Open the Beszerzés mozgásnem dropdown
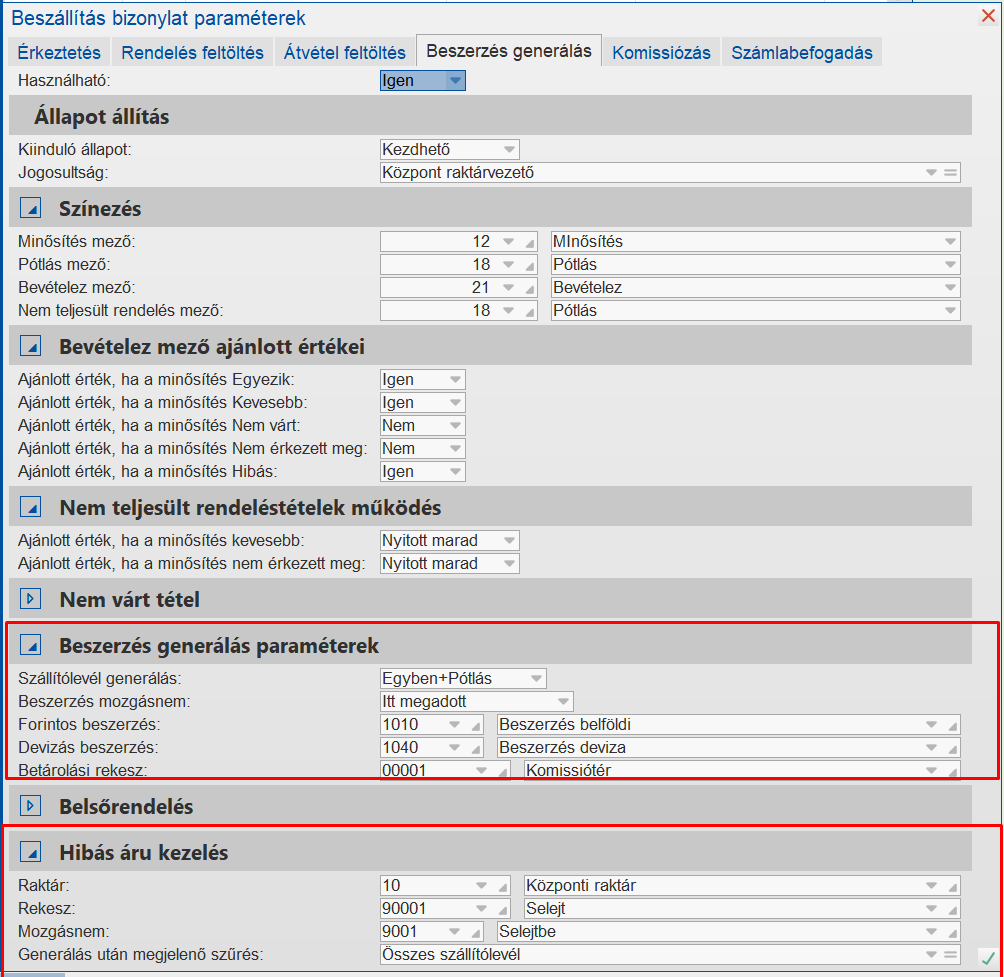 tap(563, 702)
